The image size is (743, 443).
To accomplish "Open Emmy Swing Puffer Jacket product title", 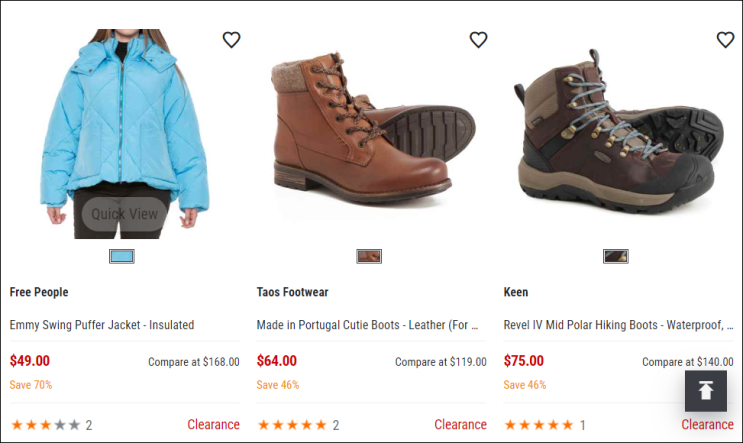I will tap(102, 325).
